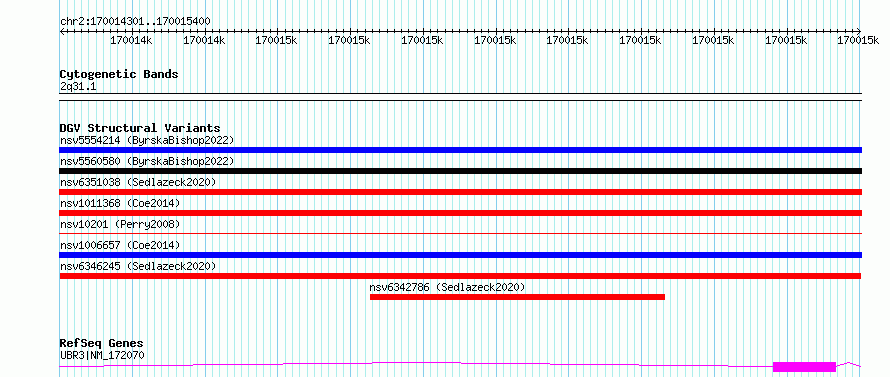Click variant label nsv6342786 (Sedlazeck2020)
The image size is (890, 377).
pyautogui.click(x=447, y=287)
